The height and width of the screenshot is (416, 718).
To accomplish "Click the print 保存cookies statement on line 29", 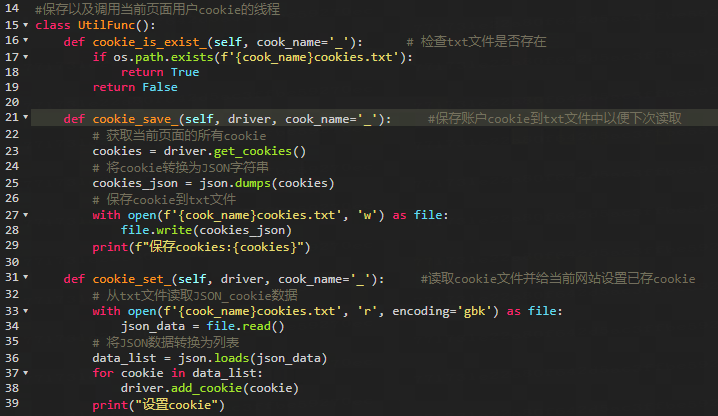I will tap(201, 247).
